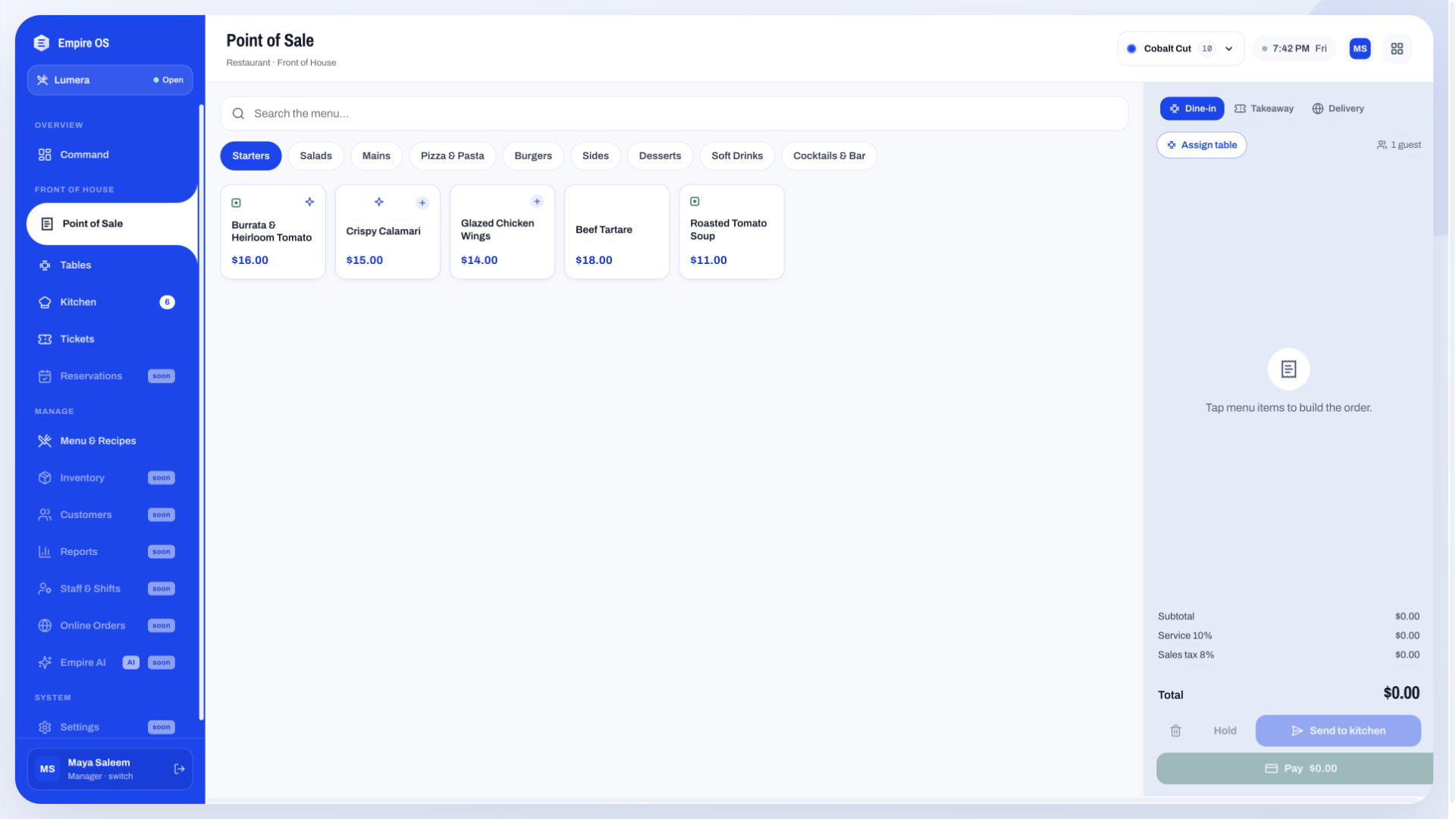
Task: Click the Lumera utensils icon
Action: [x=42, y=80]
